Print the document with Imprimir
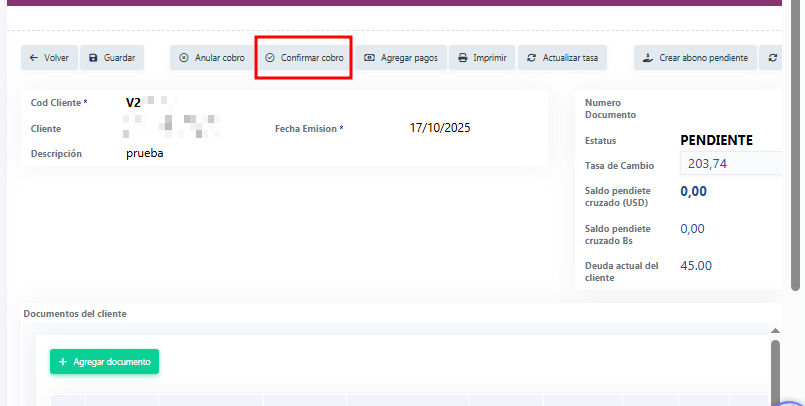Viewport: 805px width, 406px height. click(481, 58)
